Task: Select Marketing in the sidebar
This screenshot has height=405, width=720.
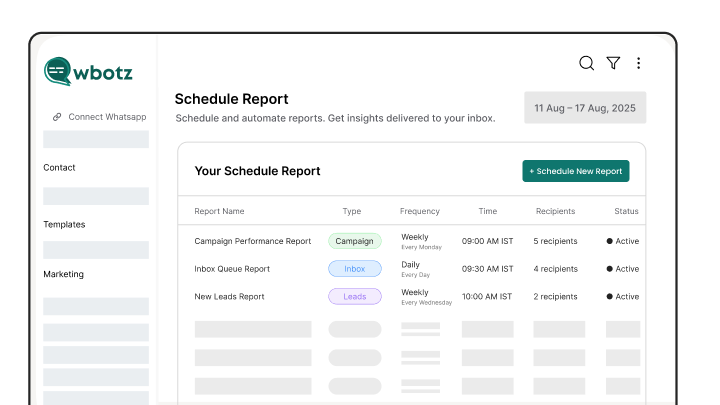Action: (63, 274)
